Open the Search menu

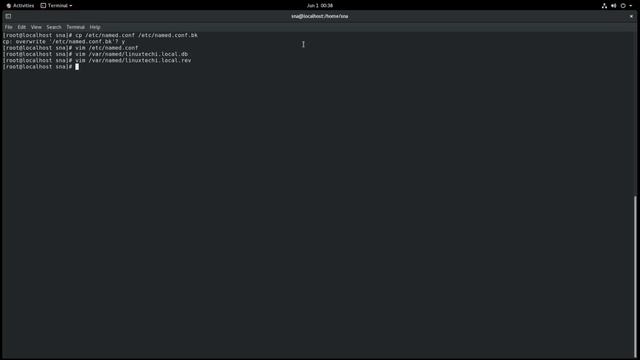coord(53,27)
